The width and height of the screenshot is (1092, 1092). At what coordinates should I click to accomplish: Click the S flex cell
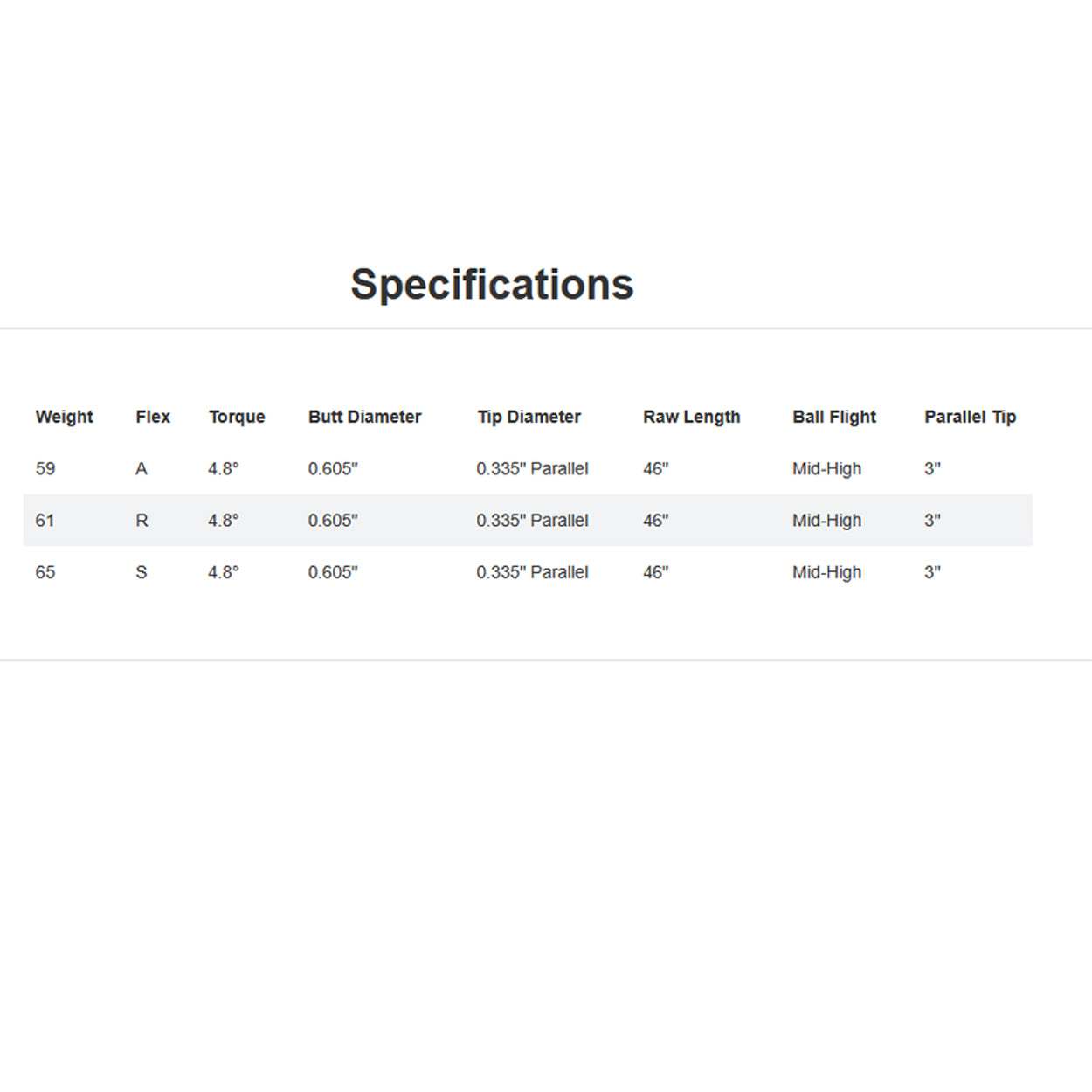[142, 572]
